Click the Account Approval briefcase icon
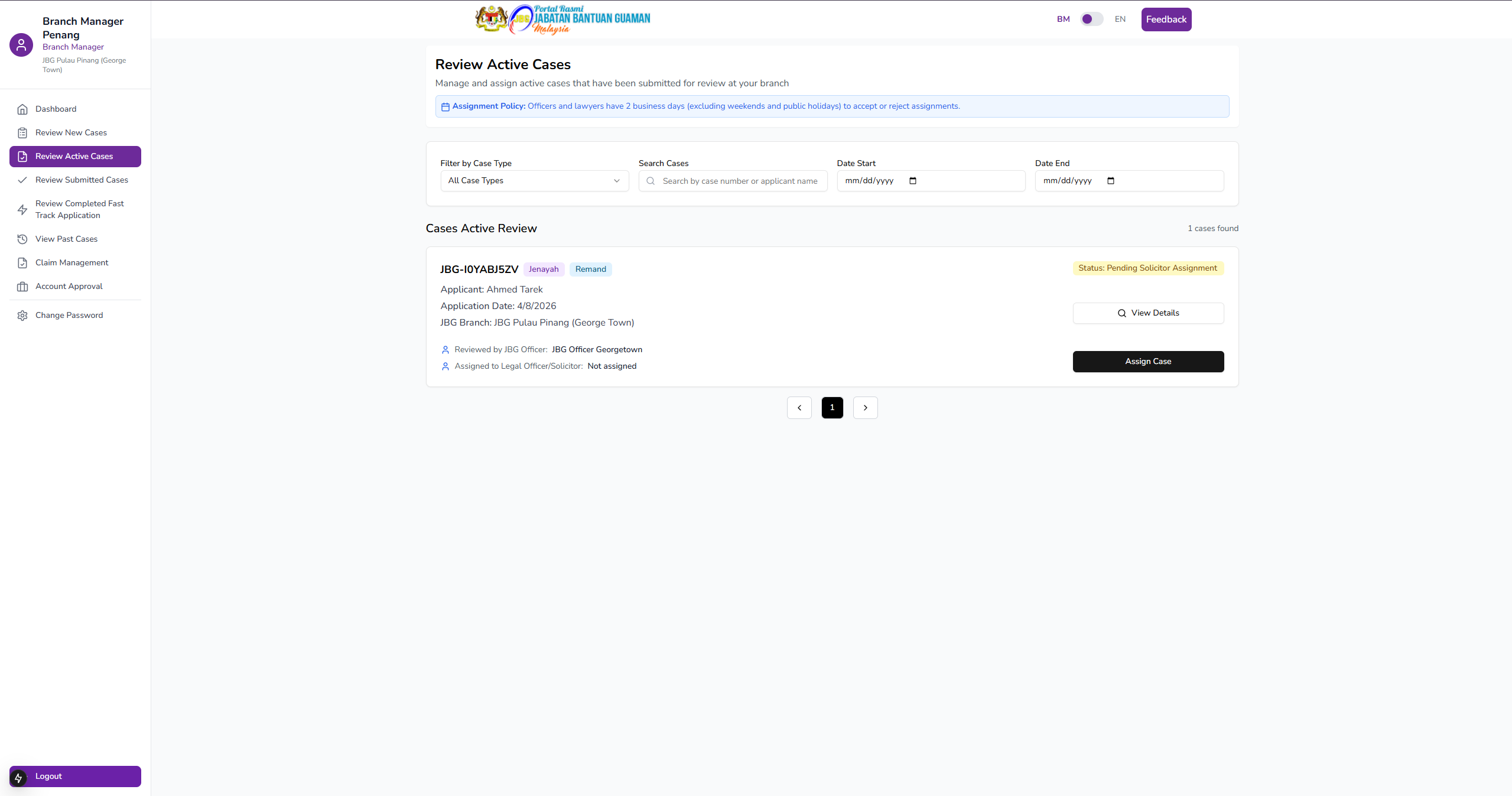The image size is (1512, 796). [22, 287]
